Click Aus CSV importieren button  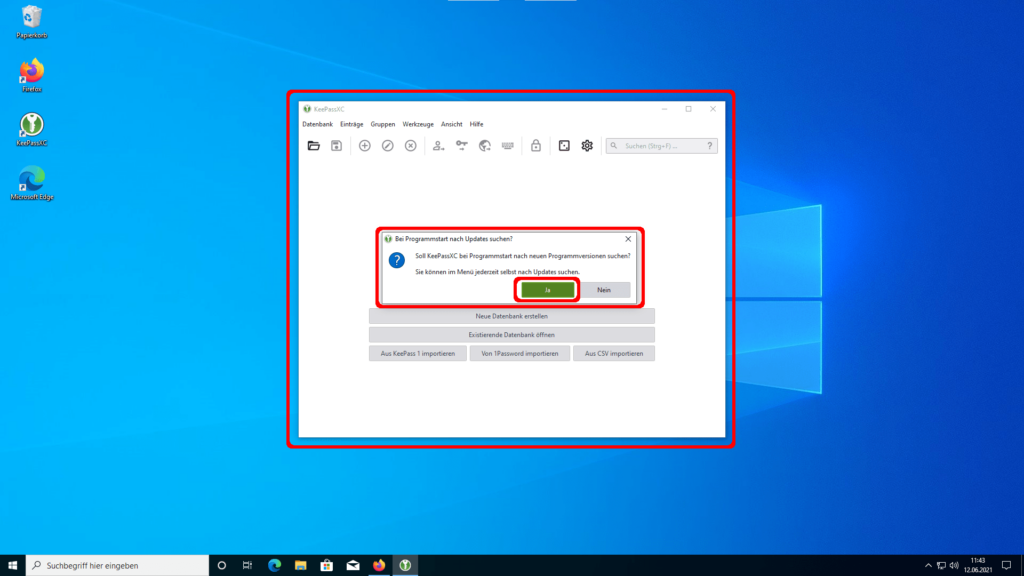pyautogui.click(x=614, y=353)
